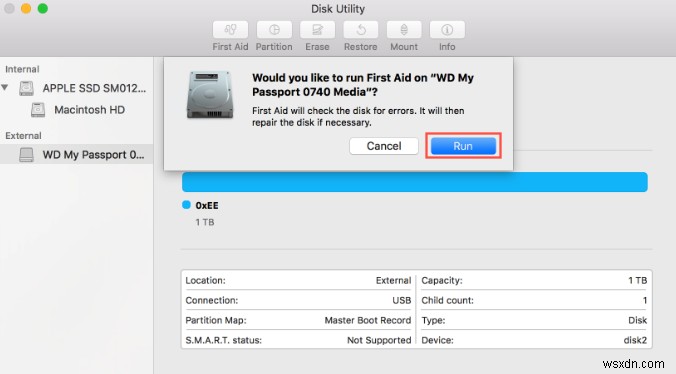Screen dimensions: 676x374
Task: Click the blue 0xEE legend dot
Action: click(x=186, y=205)
